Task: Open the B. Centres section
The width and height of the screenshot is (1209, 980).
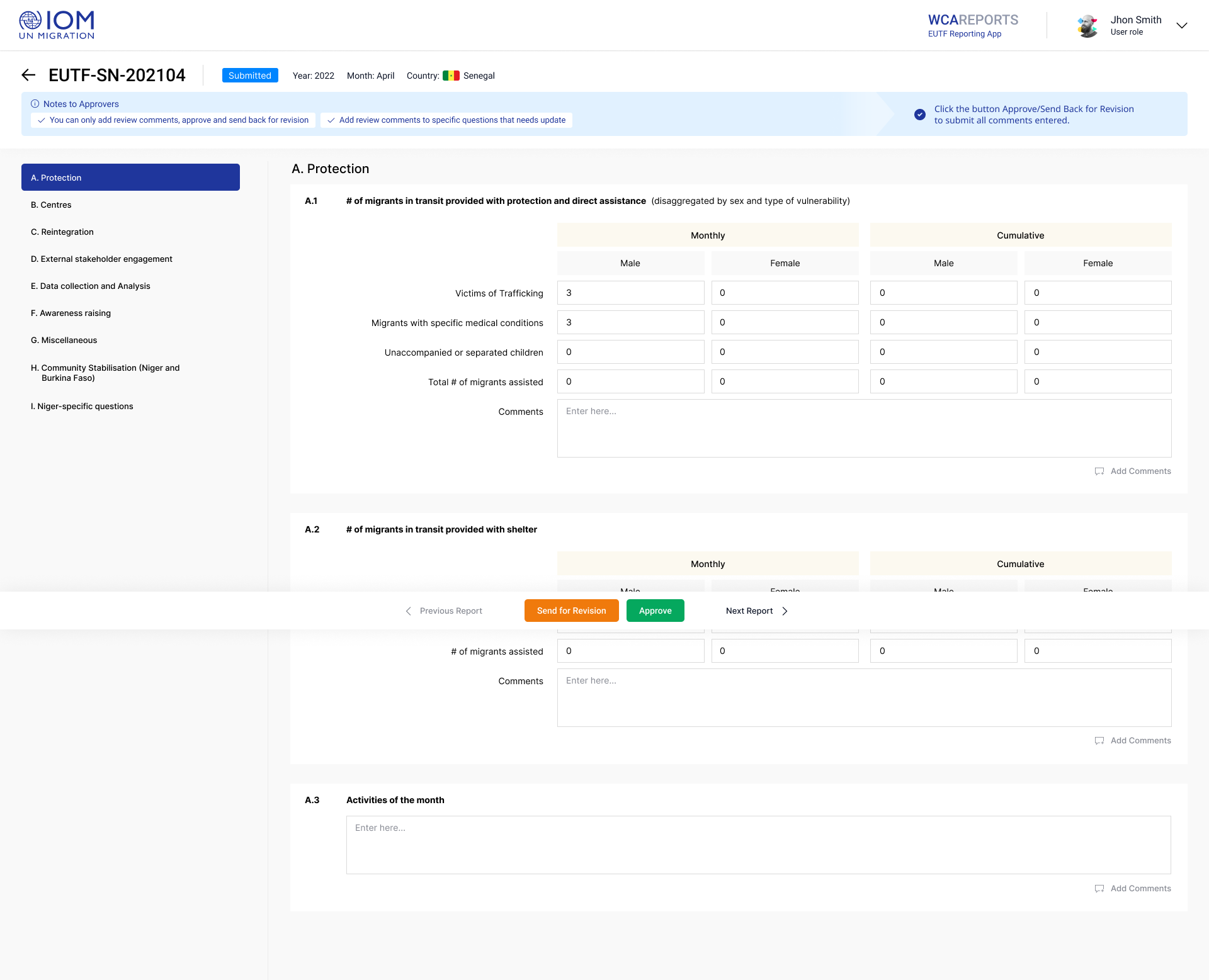Action: coord(51,205)
